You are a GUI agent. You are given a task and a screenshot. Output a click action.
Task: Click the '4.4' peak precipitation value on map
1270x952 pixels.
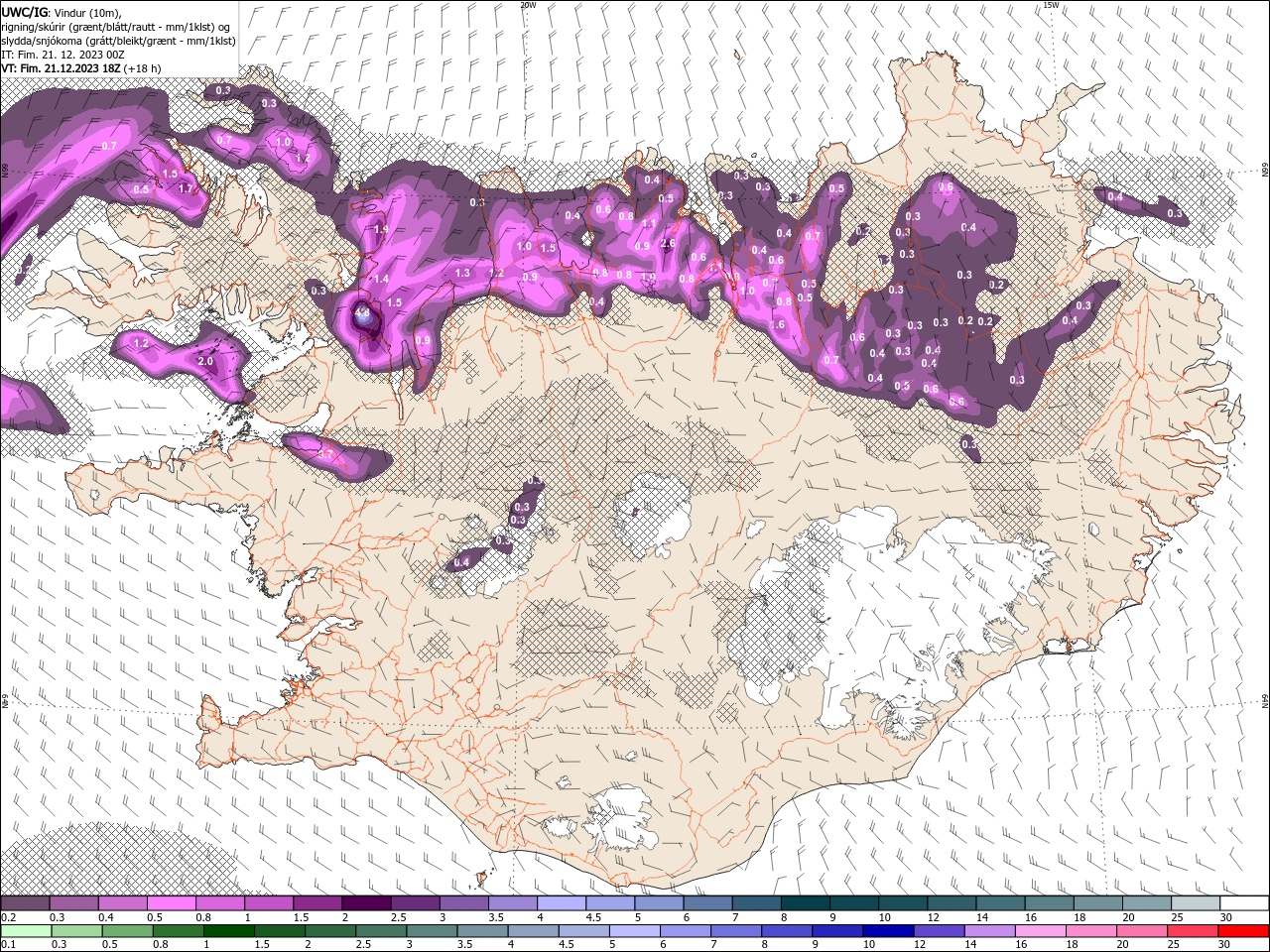tap(362, 313)
